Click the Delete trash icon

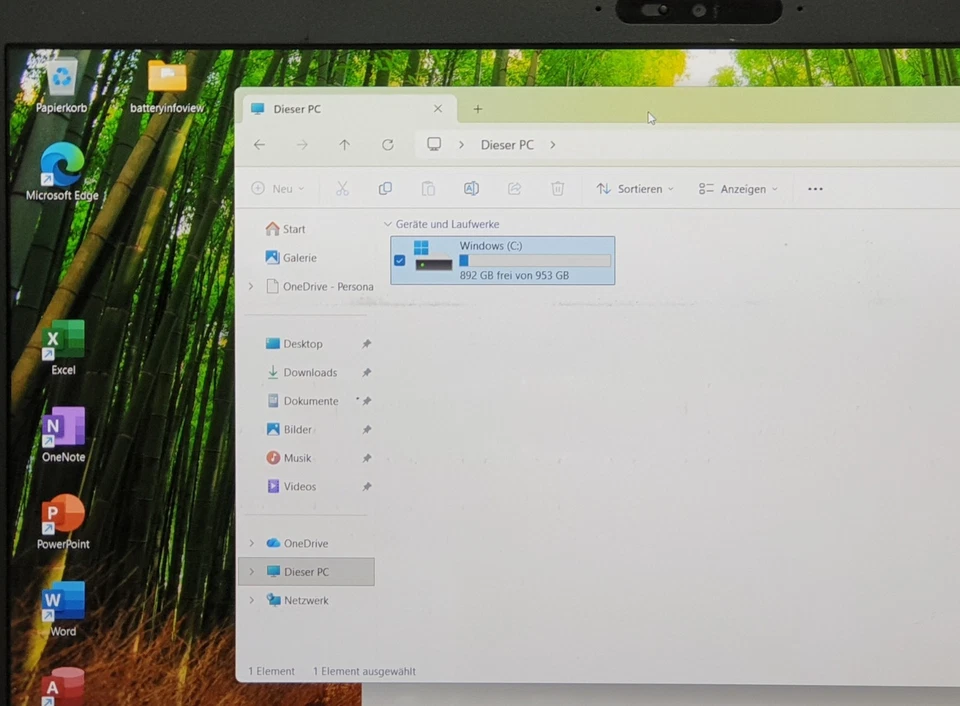(x=557, y=189)
